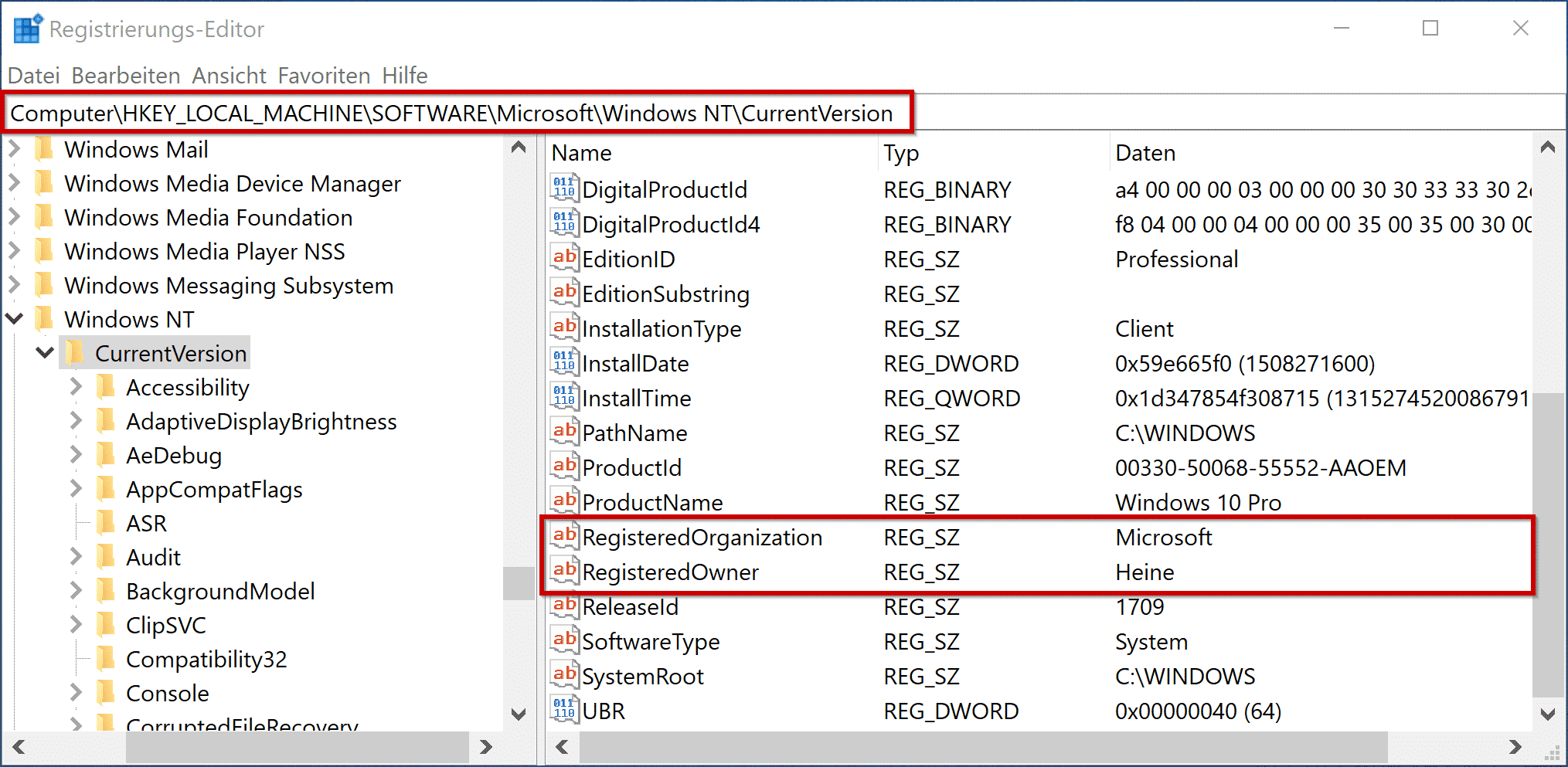This screenshot has width=1568, height=767.
Task: Click the QWORD icon next to InstallTime
Action: click(563, 396)
